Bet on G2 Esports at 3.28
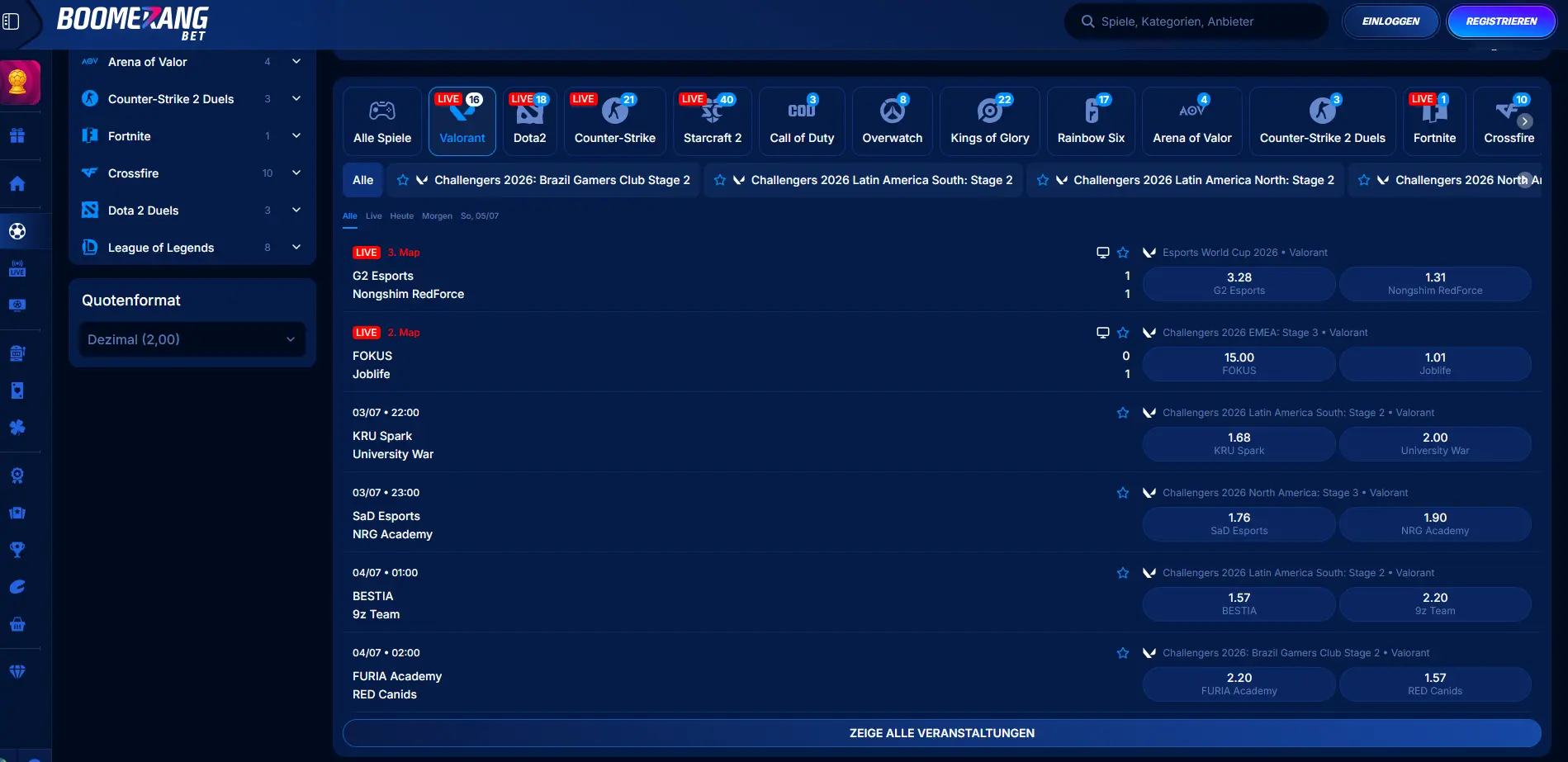Image resolution: width=1568 pixels, height=762 pixels. (x=1239, y=283)
